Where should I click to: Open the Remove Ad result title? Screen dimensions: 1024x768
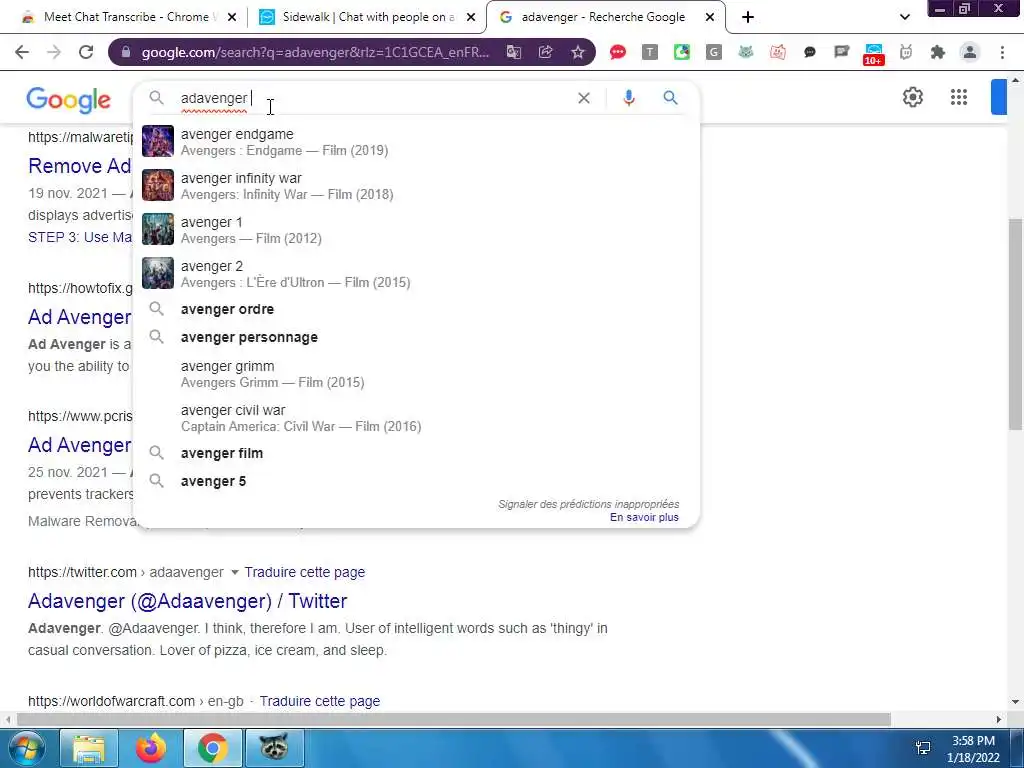tap(80, 166)
